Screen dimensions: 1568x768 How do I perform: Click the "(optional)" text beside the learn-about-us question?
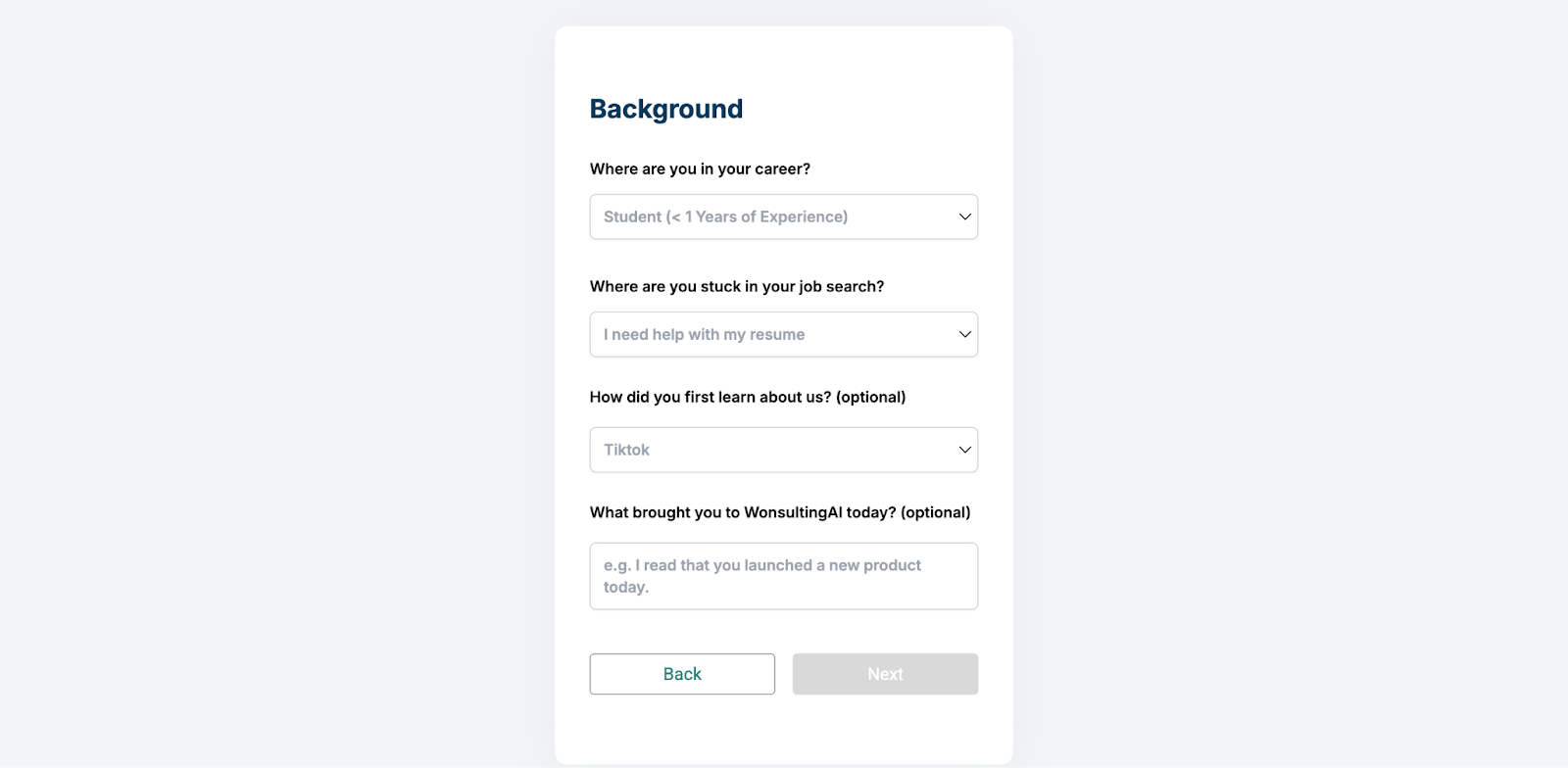tap(870, 397)
